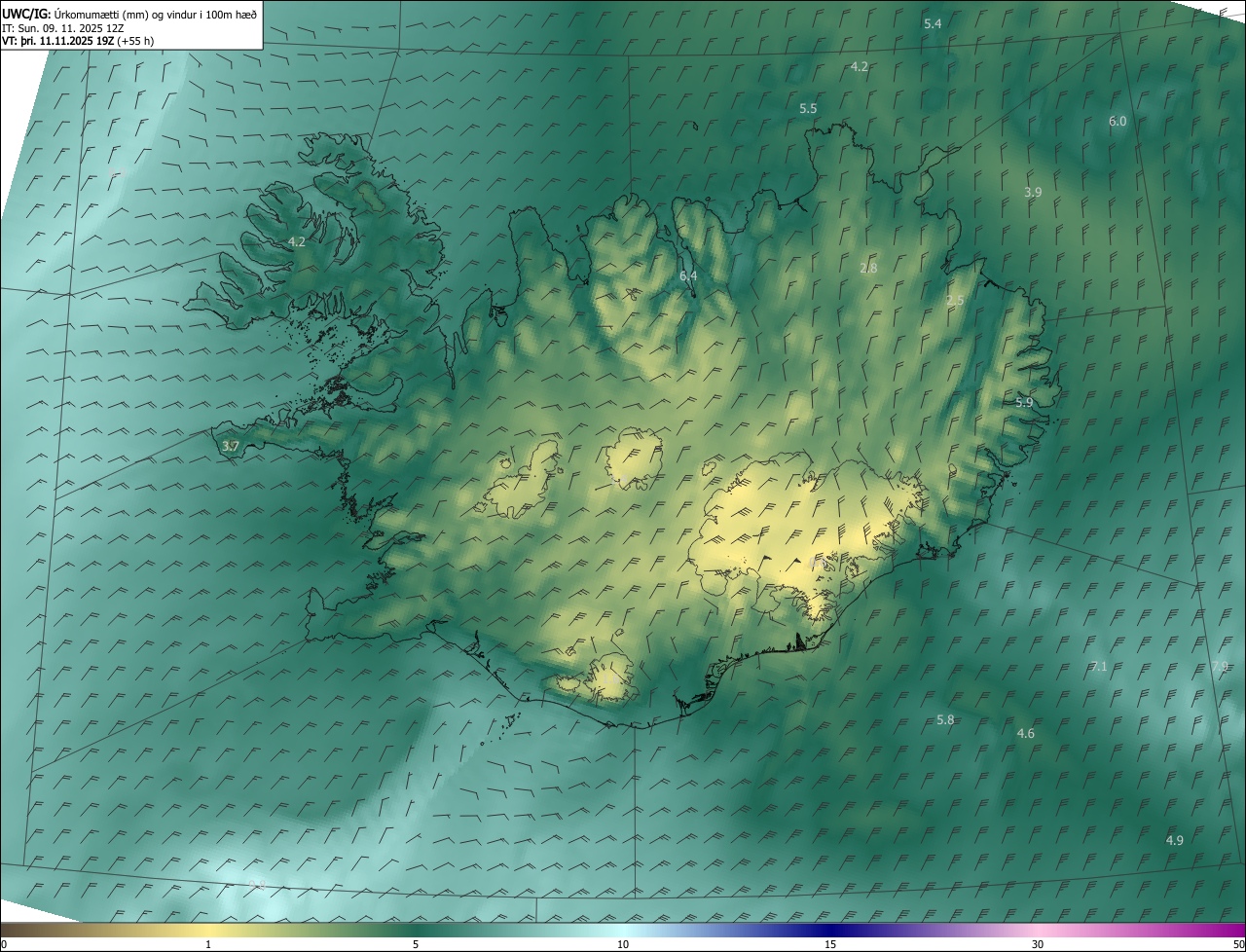The image size is (1246, 952).
Task: Click the 5 tick on the color scale
Action: tap(416, 945)
